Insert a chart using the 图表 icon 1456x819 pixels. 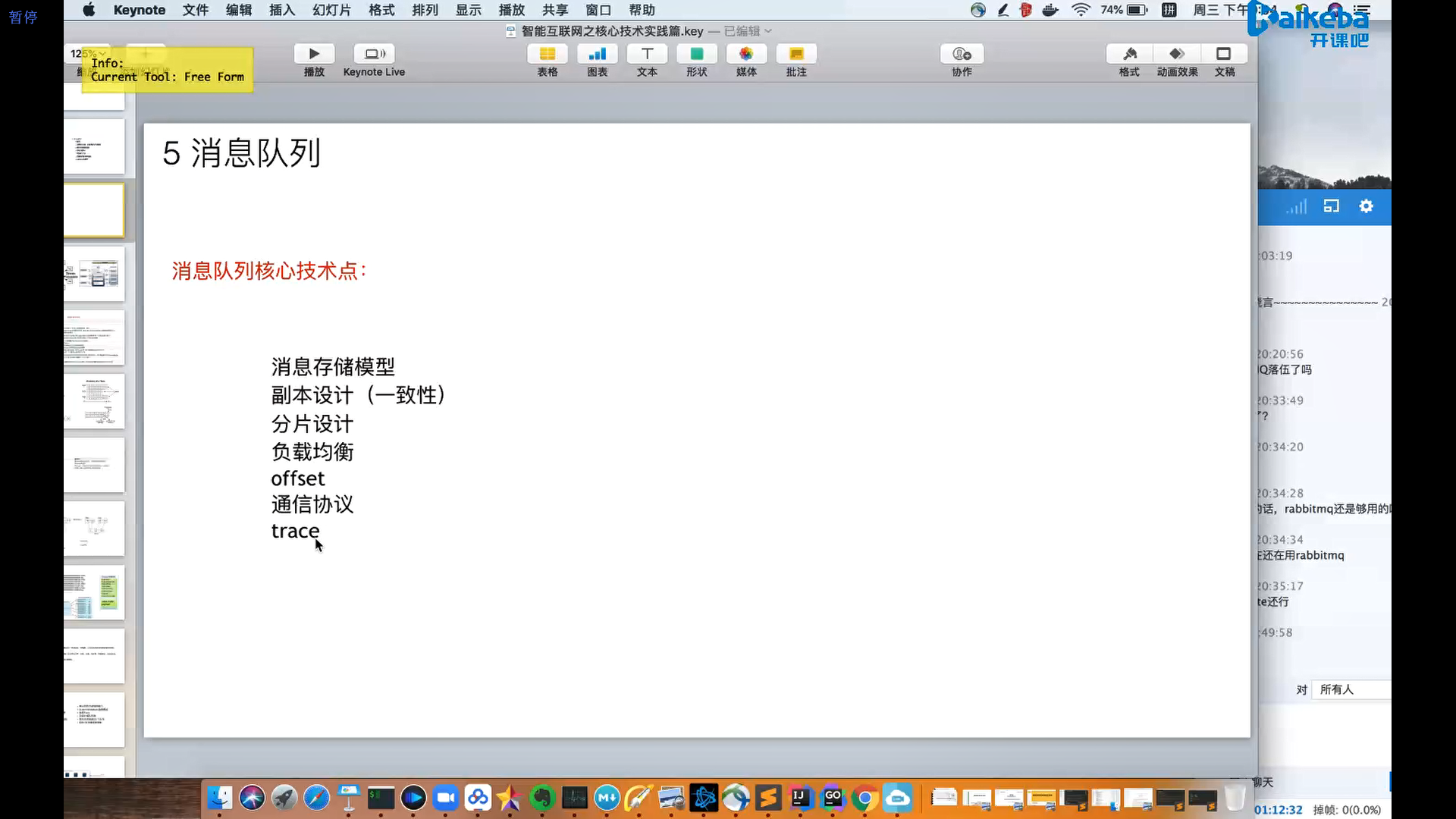[x=597, y=54]
